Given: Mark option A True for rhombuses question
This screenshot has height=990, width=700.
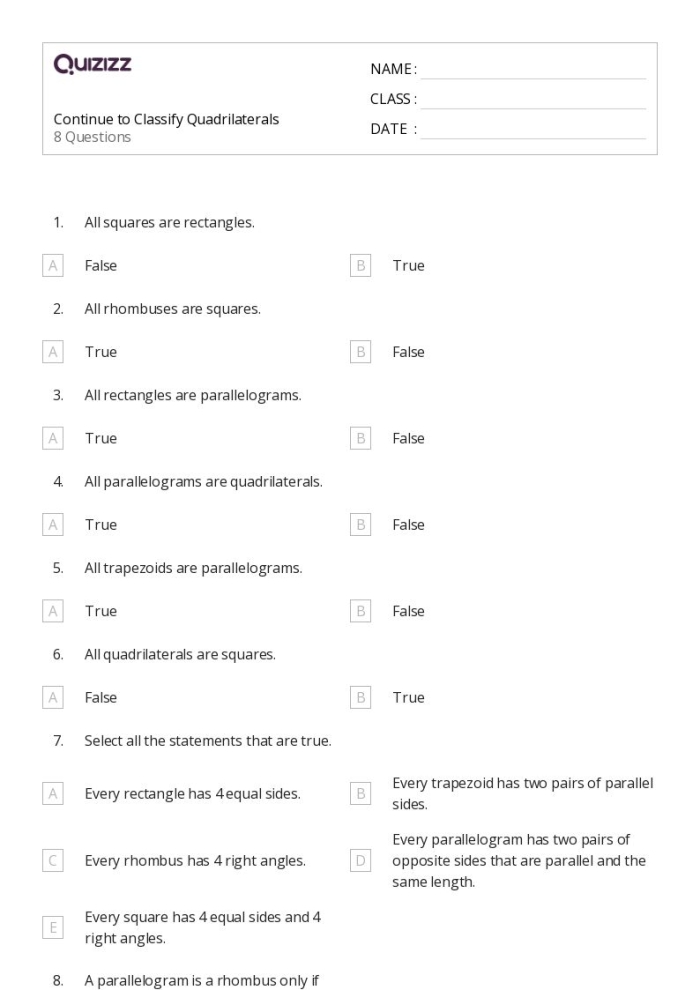Looking at the screenshot, I should [x=53, y=352].
